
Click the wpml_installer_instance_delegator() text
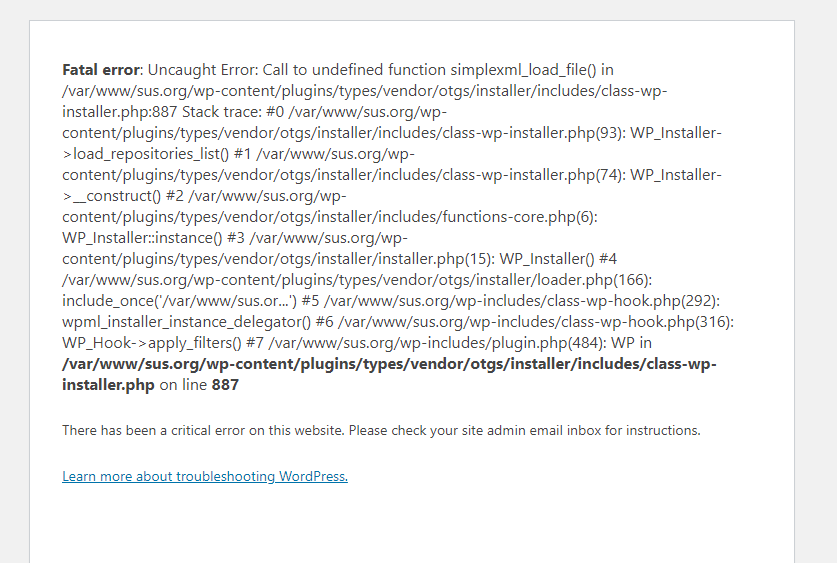[186, 322]
